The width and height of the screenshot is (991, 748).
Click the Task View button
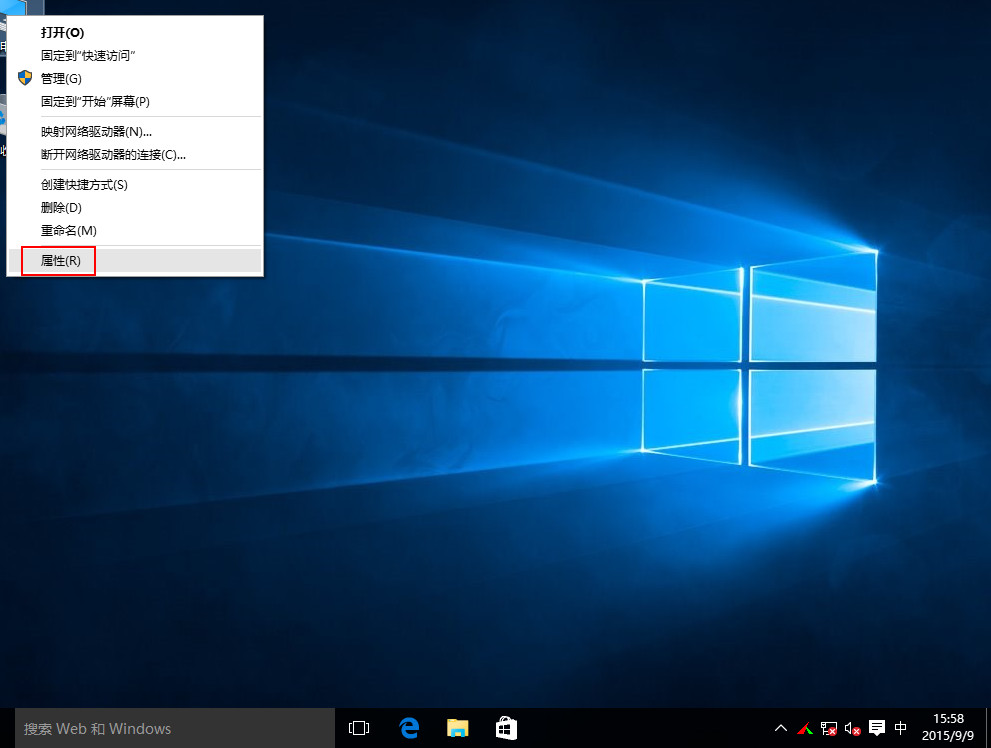pos(359,728)
